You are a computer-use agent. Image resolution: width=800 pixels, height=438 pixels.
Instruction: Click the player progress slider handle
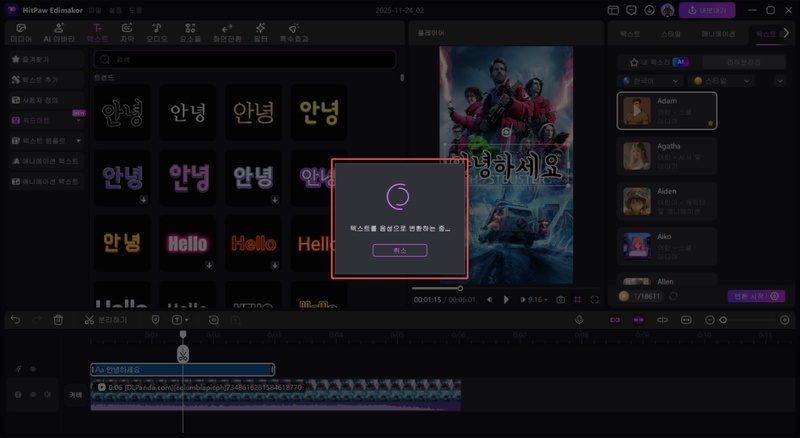460,288
